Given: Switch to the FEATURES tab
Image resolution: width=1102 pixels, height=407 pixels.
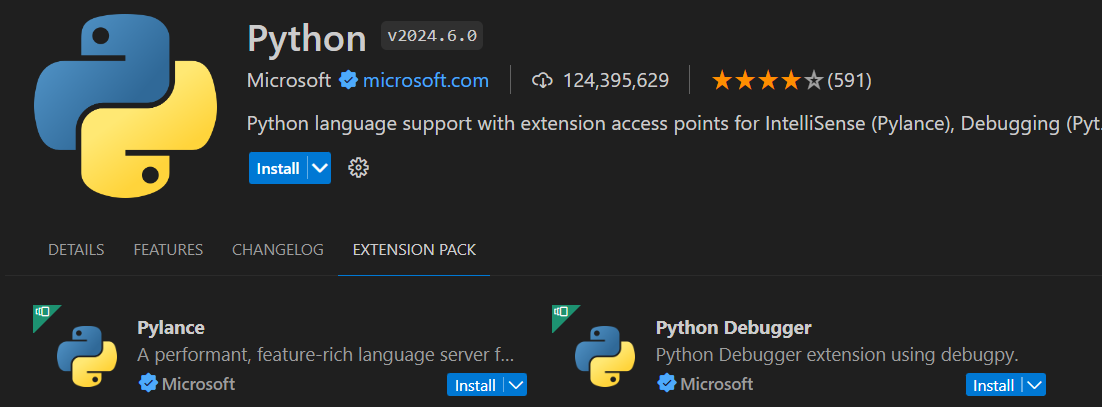Looking at the screenshot, I should click(168, 250).
